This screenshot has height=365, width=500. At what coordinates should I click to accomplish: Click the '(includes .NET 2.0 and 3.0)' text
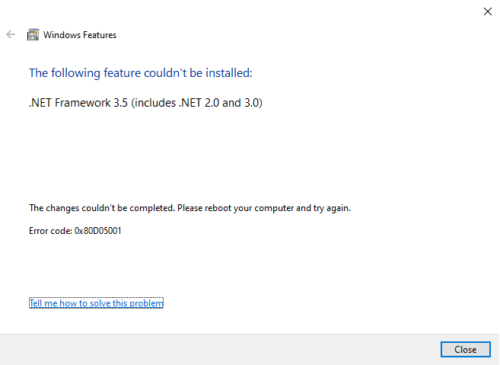coord(197,103)
